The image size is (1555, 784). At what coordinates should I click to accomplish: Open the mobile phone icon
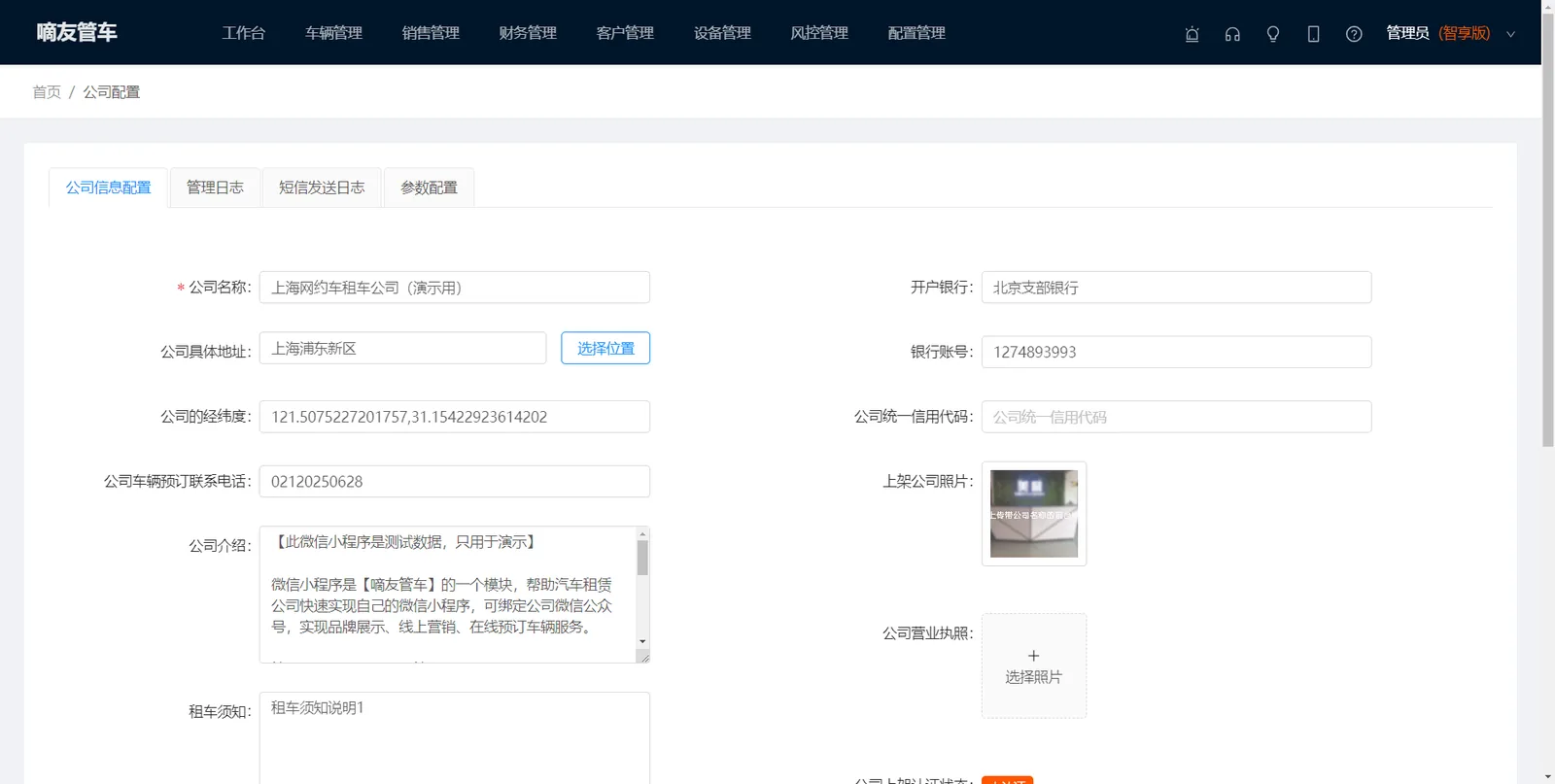[1313, 34]
